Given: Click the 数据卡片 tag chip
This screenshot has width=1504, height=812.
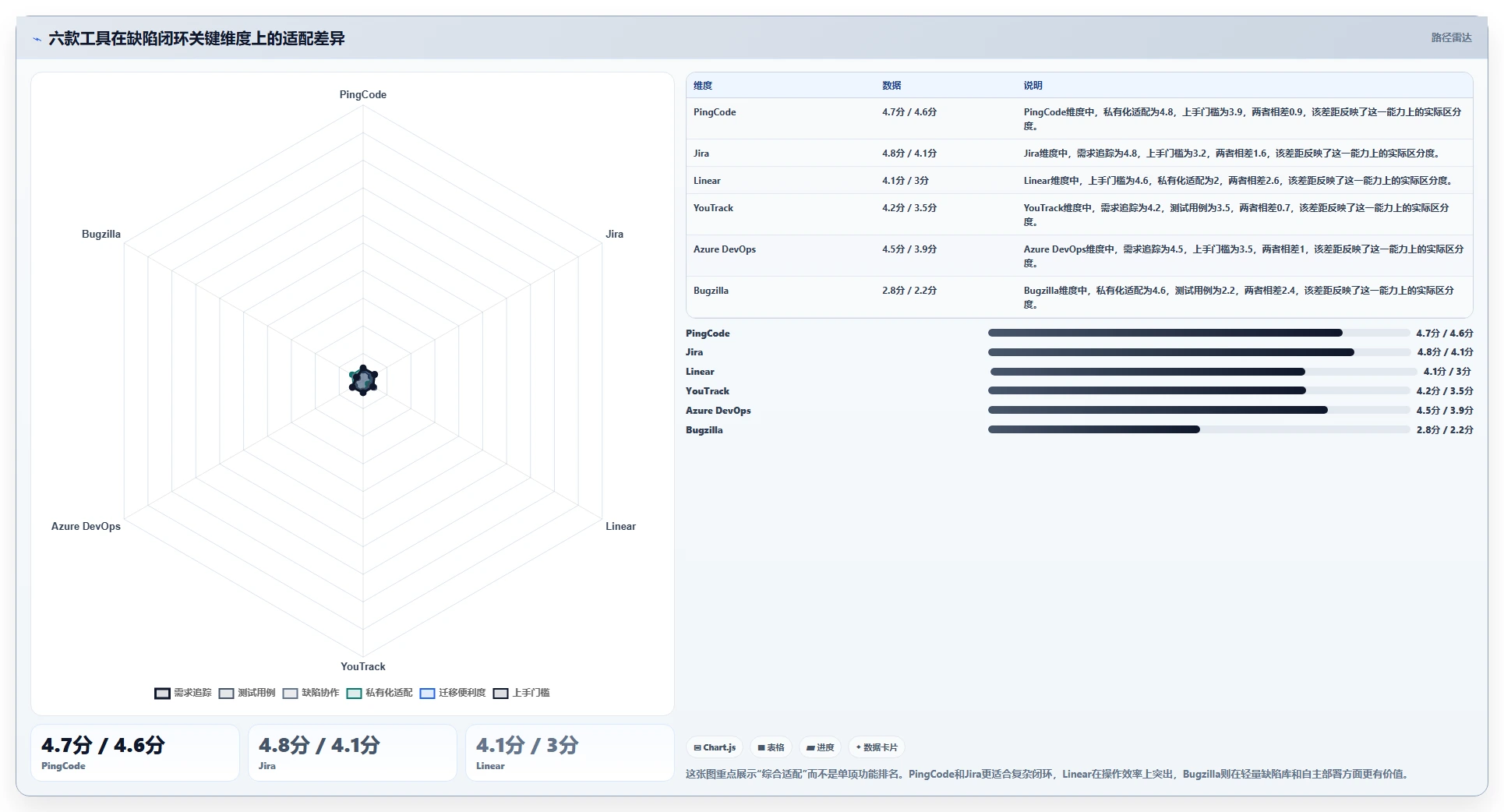Looking at the screenshot, I should (x=877, y=747).
